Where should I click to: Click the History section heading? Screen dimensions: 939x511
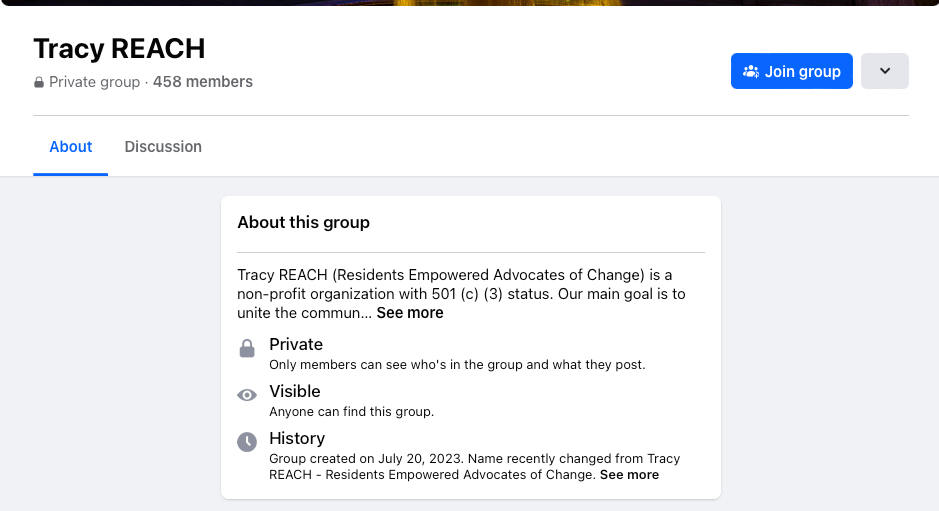pos(297,438)
